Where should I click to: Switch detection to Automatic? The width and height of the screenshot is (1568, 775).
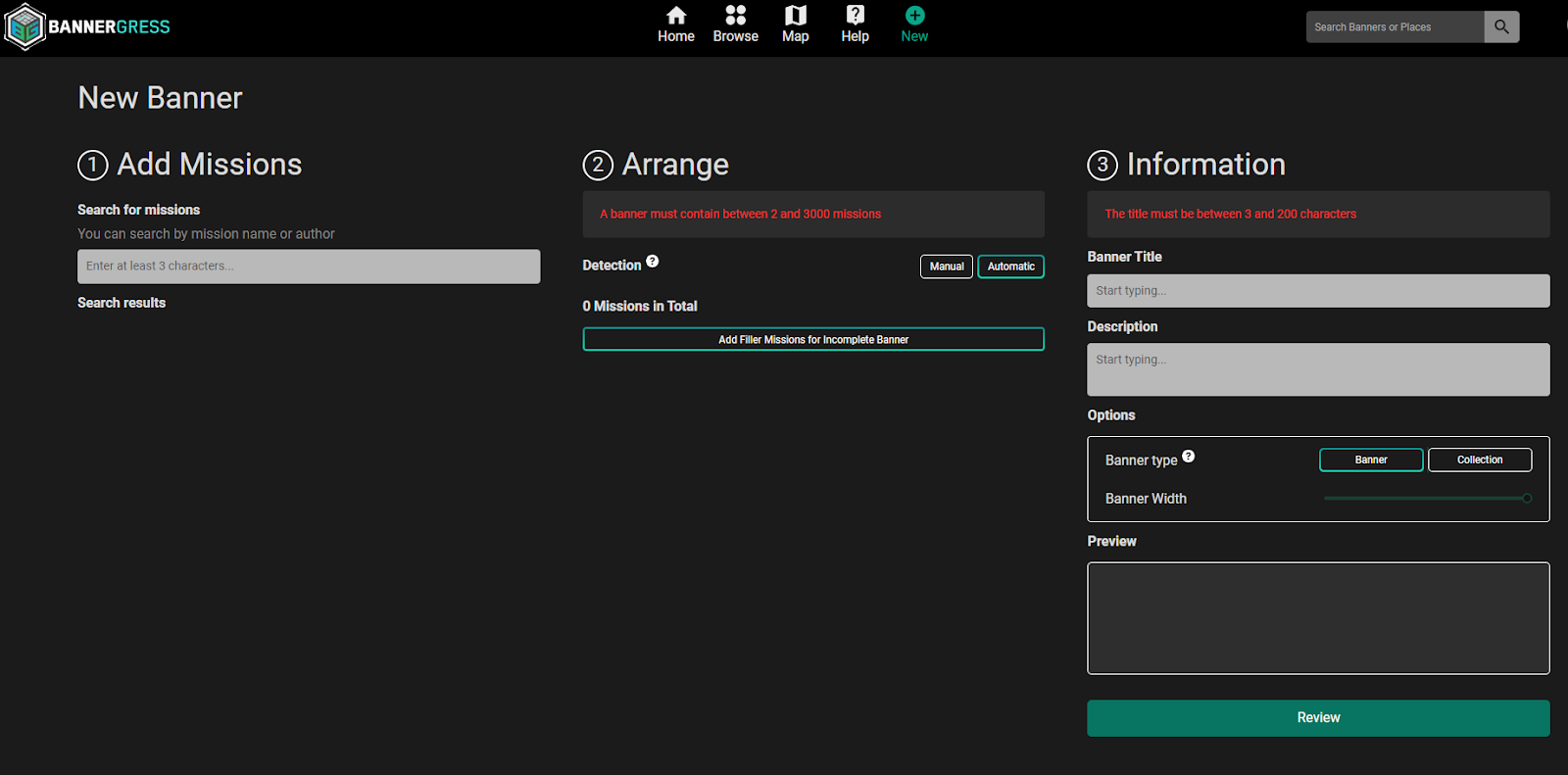click(1010, 266)
